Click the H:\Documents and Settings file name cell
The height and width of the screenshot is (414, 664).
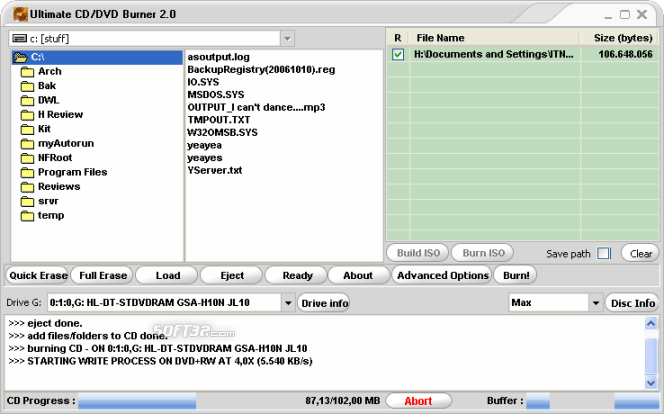[x=495, y=54]
